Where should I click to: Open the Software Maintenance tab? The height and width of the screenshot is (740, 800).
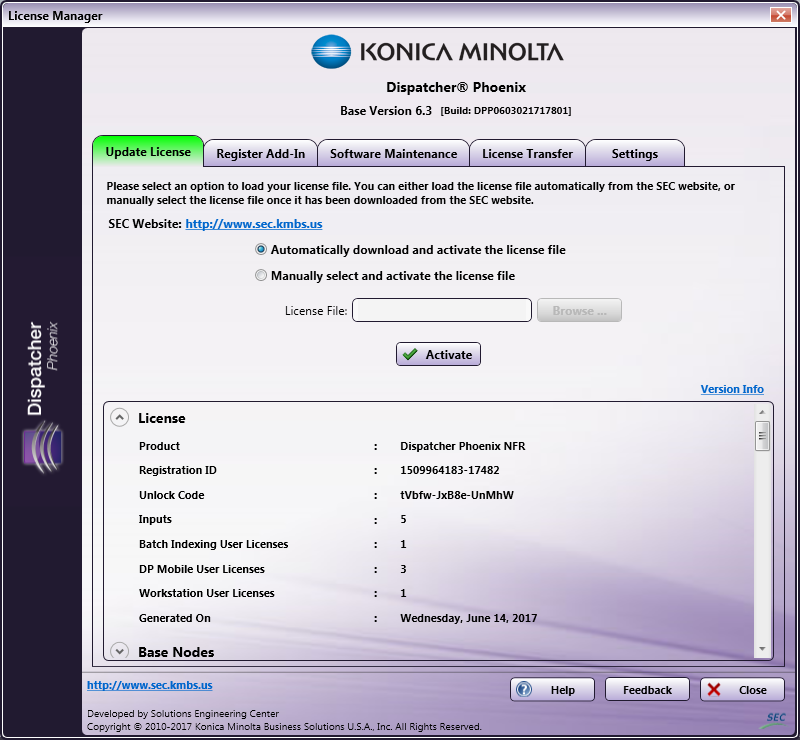click(393, 154)
